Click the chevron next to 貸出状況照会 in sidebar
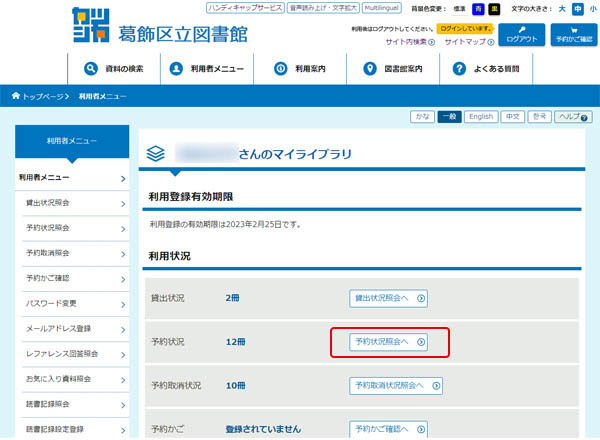Screen dimensions: 600x440 coord(123,204)
